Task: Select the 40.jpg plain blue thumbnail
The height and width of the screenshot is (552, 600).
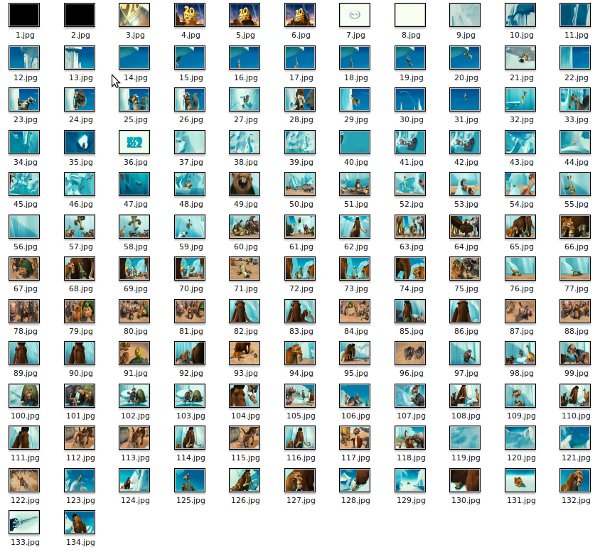Action: [355, 142]
